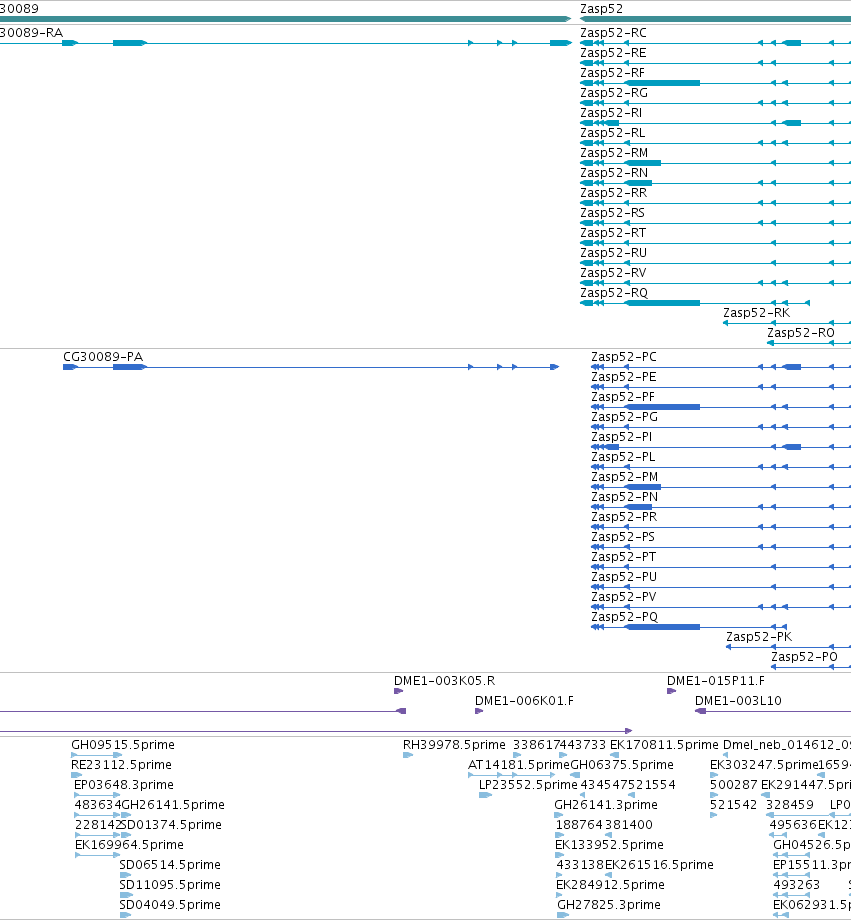The image size is (851, 920).
Task: Select the DME1-015P11.F clone label
Action: (715, 681)
